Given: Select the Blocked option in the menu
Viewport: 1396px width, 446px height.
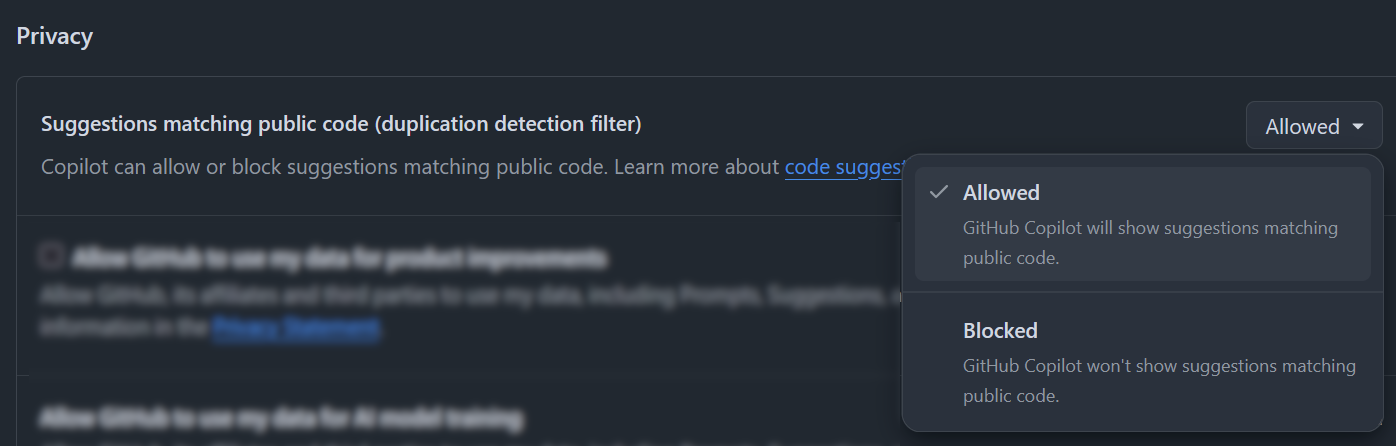Looking at the screenshot, I should tap(1142, 362).
